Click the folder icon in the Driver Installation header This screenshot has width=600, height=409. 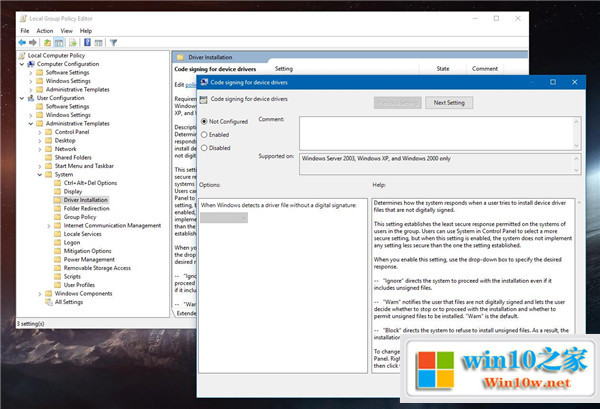pos(180,57)
